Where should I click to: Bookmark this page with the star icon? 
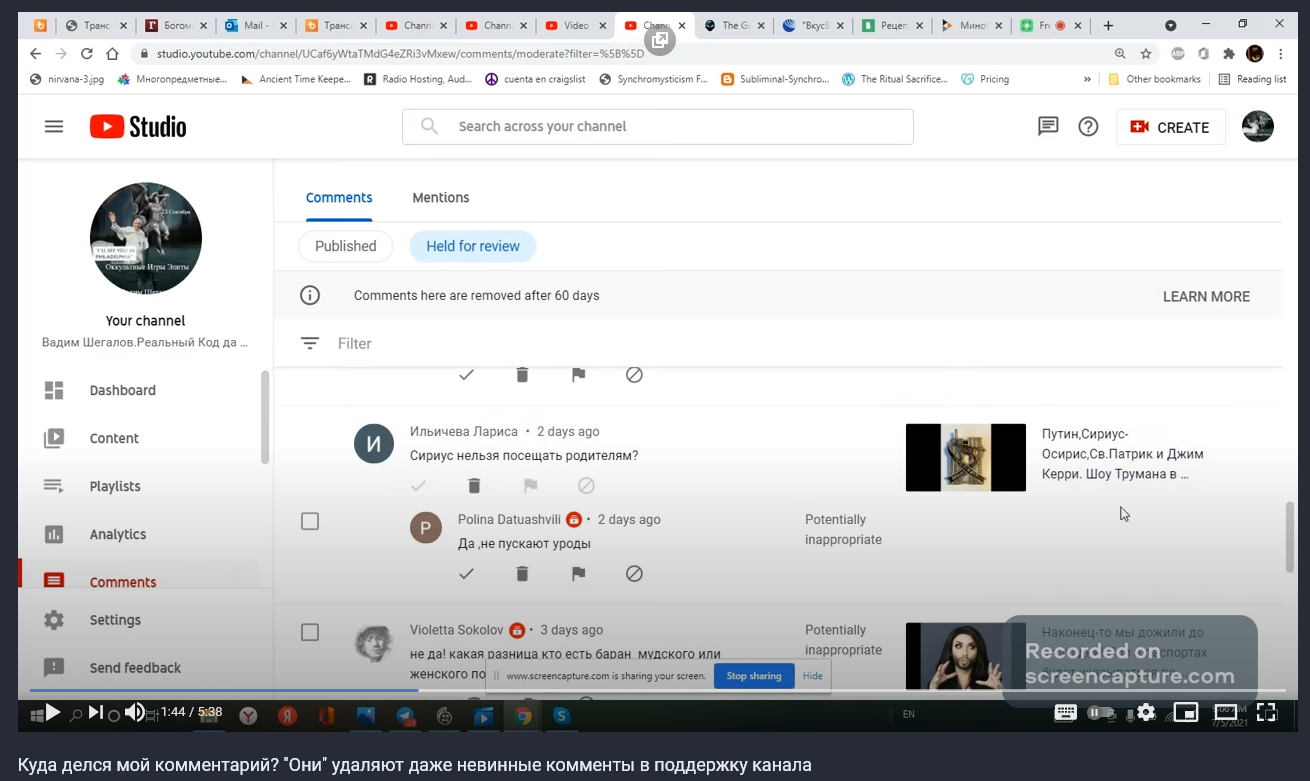[1146, 54]
